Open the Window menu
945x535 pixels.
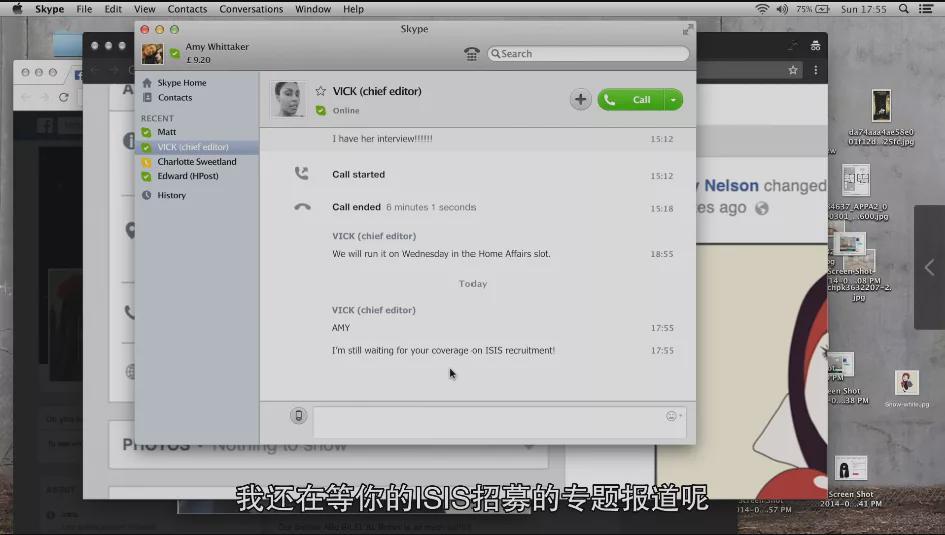tap(313, 9)
